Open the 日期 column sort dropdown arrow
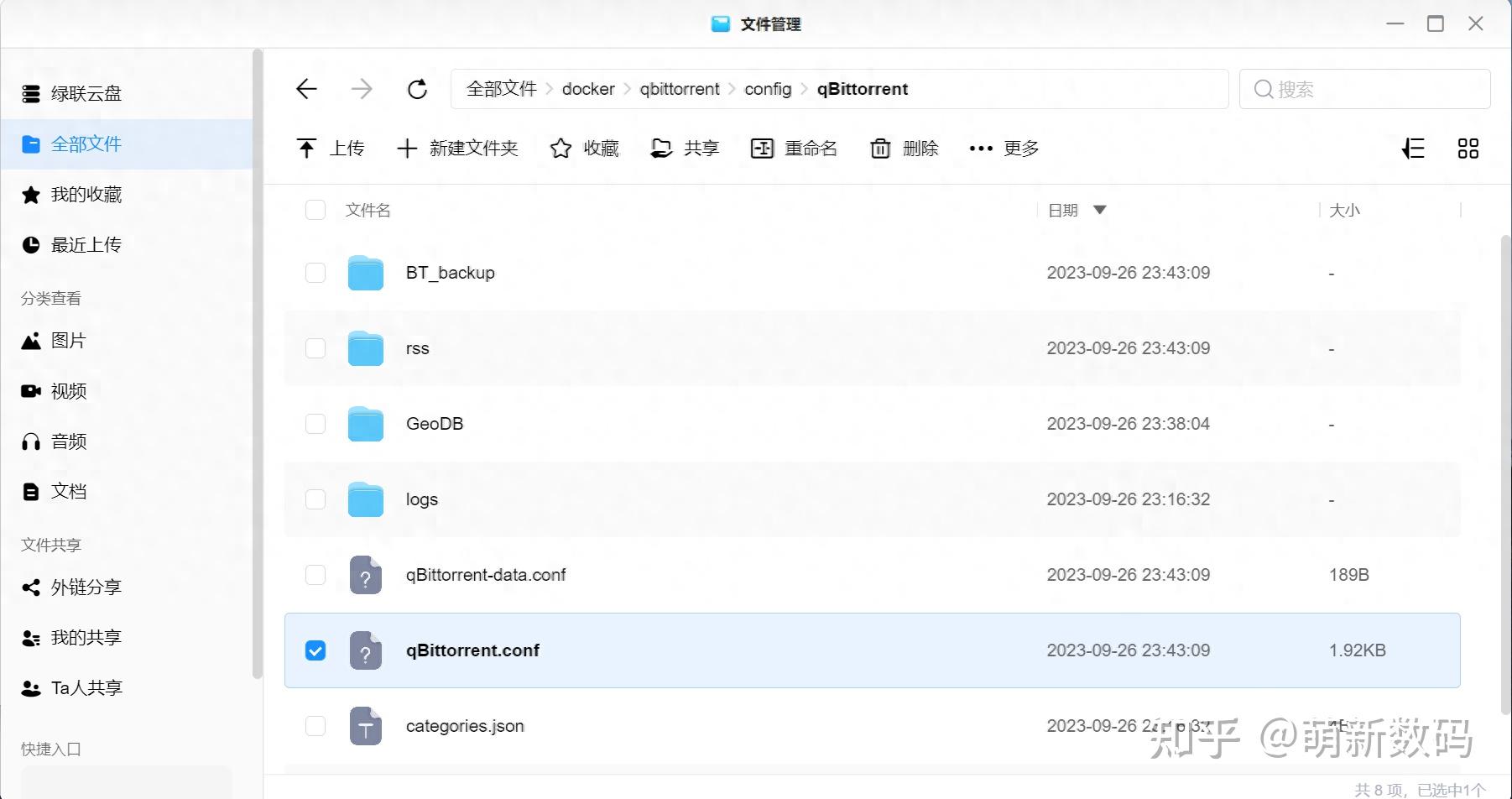1512x799 pixels. tap(1100, 210)
